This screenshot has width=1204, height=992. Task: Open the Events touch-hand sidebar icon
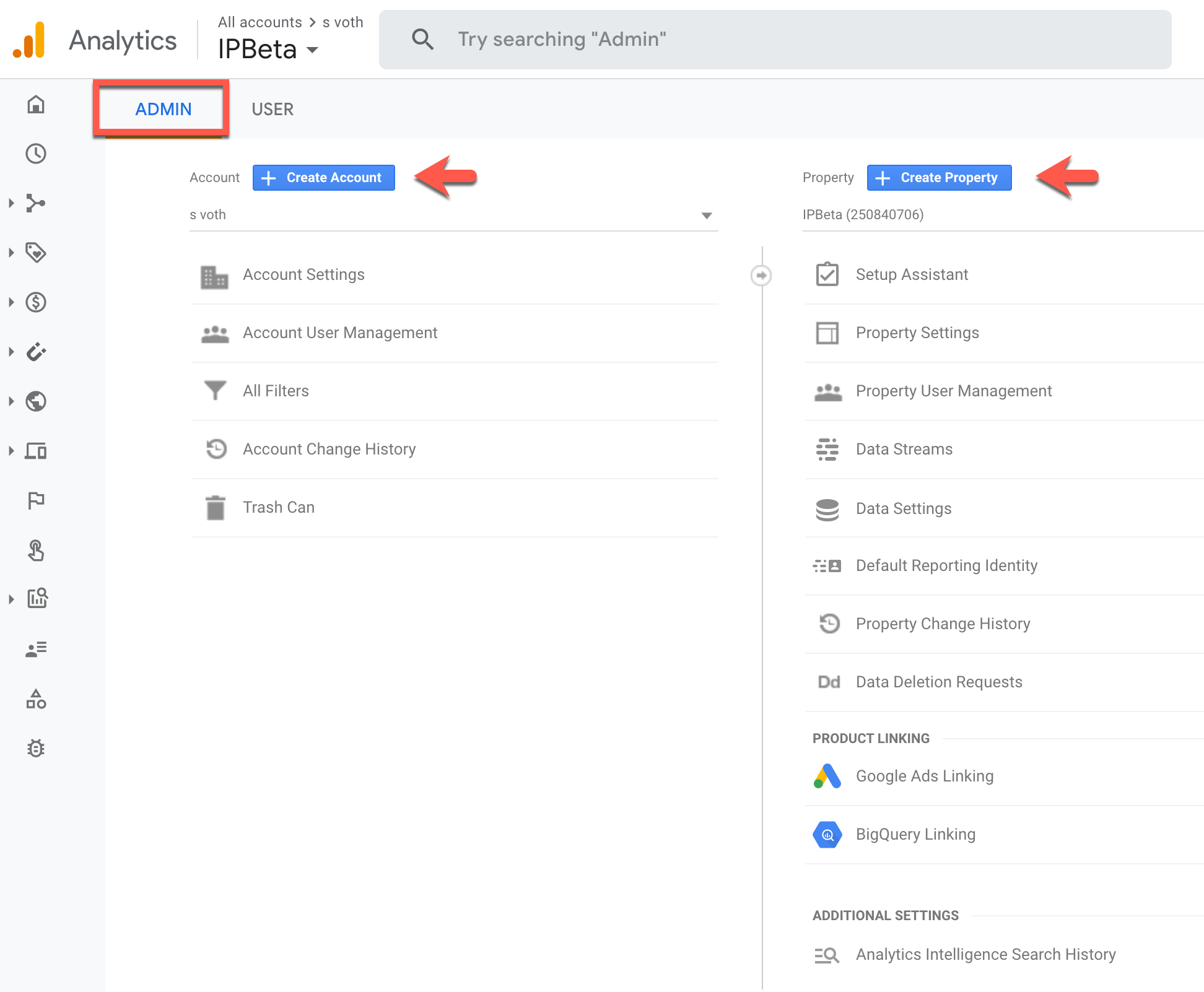point(36,550)
